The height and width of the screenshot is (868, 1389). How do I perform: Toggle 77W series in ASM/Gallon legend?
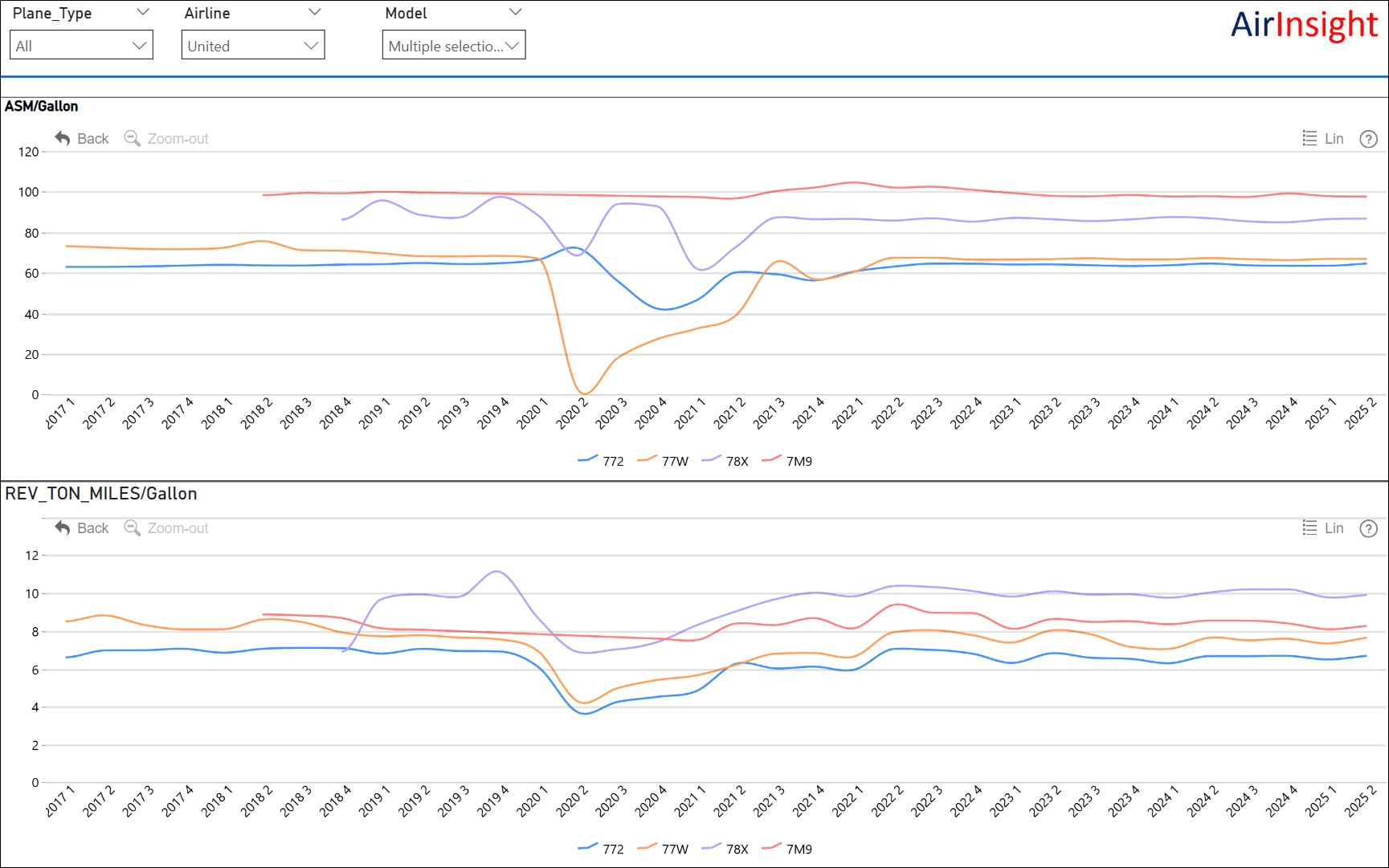(x=663, y=461)
